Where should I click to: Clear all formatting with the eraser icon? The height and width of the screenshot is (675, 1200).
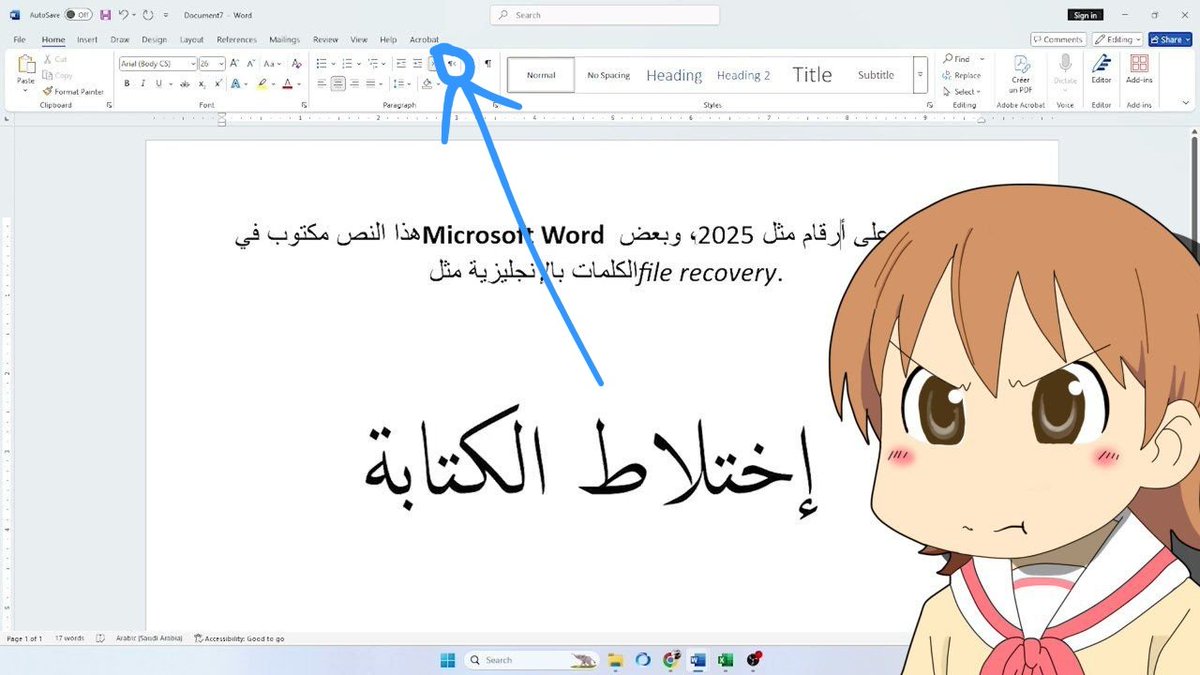coord(297,64)
